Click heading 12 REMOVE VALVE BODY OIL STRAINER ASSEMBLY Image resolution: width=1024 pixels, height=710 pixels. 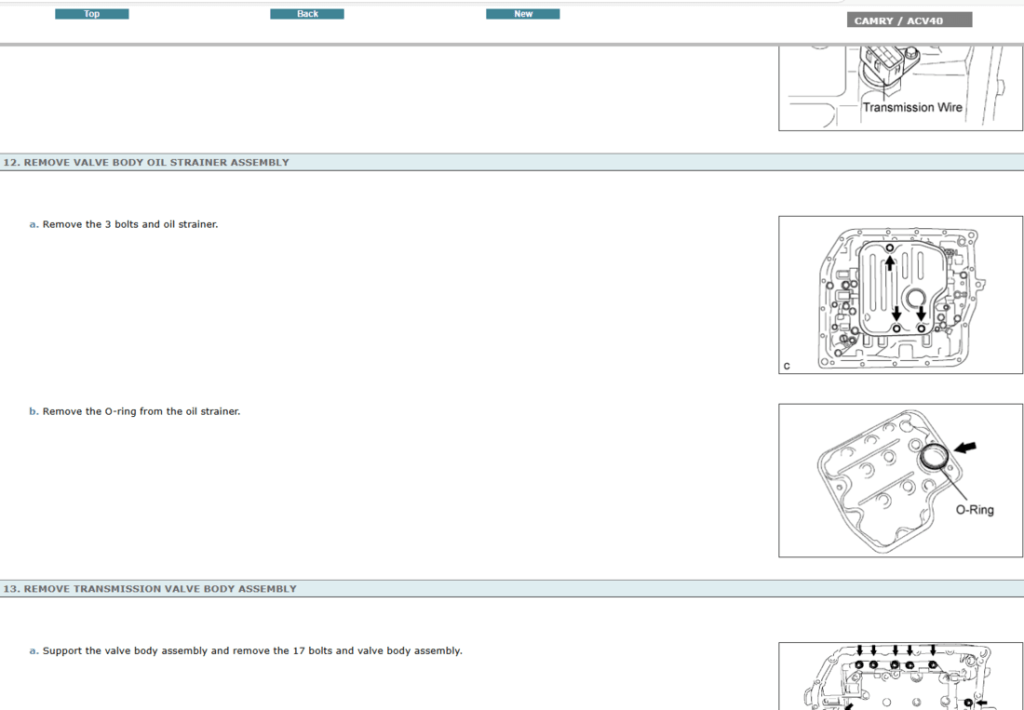[146, 161]
